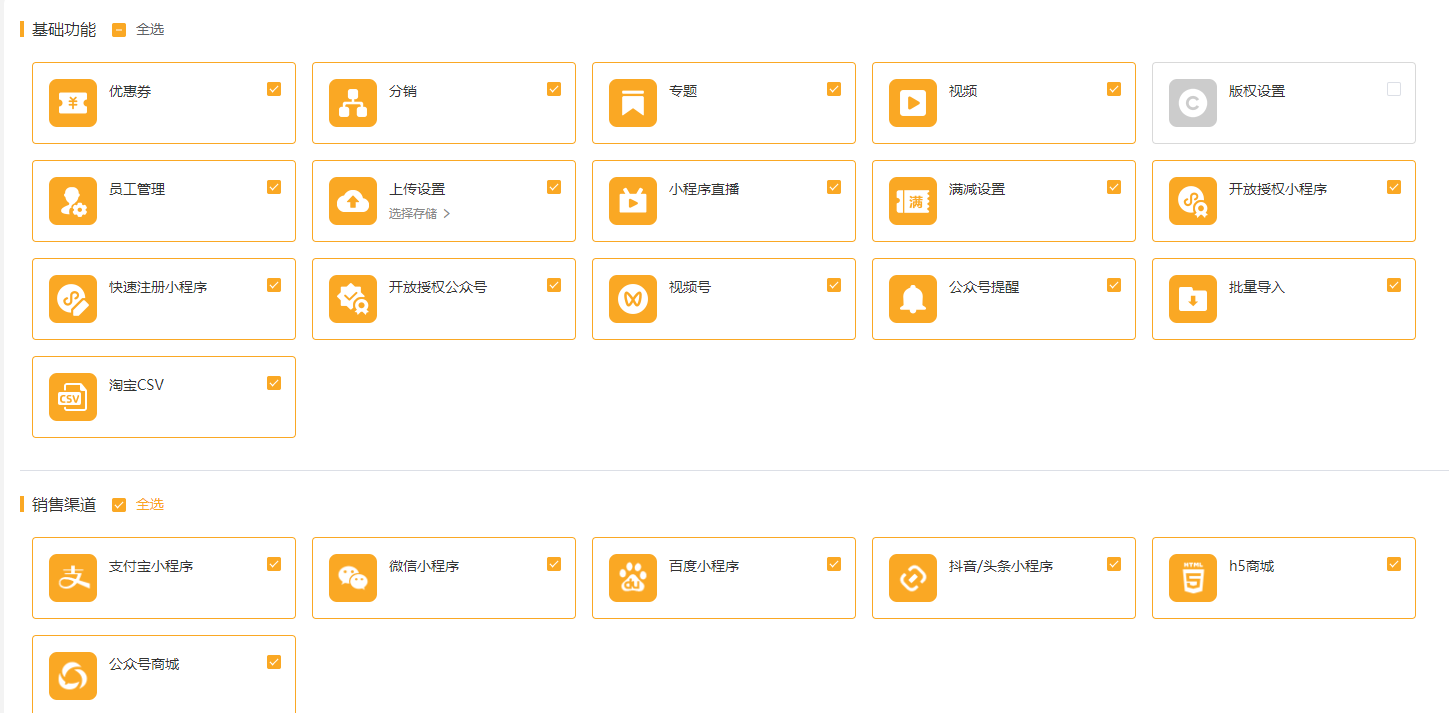Click the 批量导入 label text

click(1257, 287)
